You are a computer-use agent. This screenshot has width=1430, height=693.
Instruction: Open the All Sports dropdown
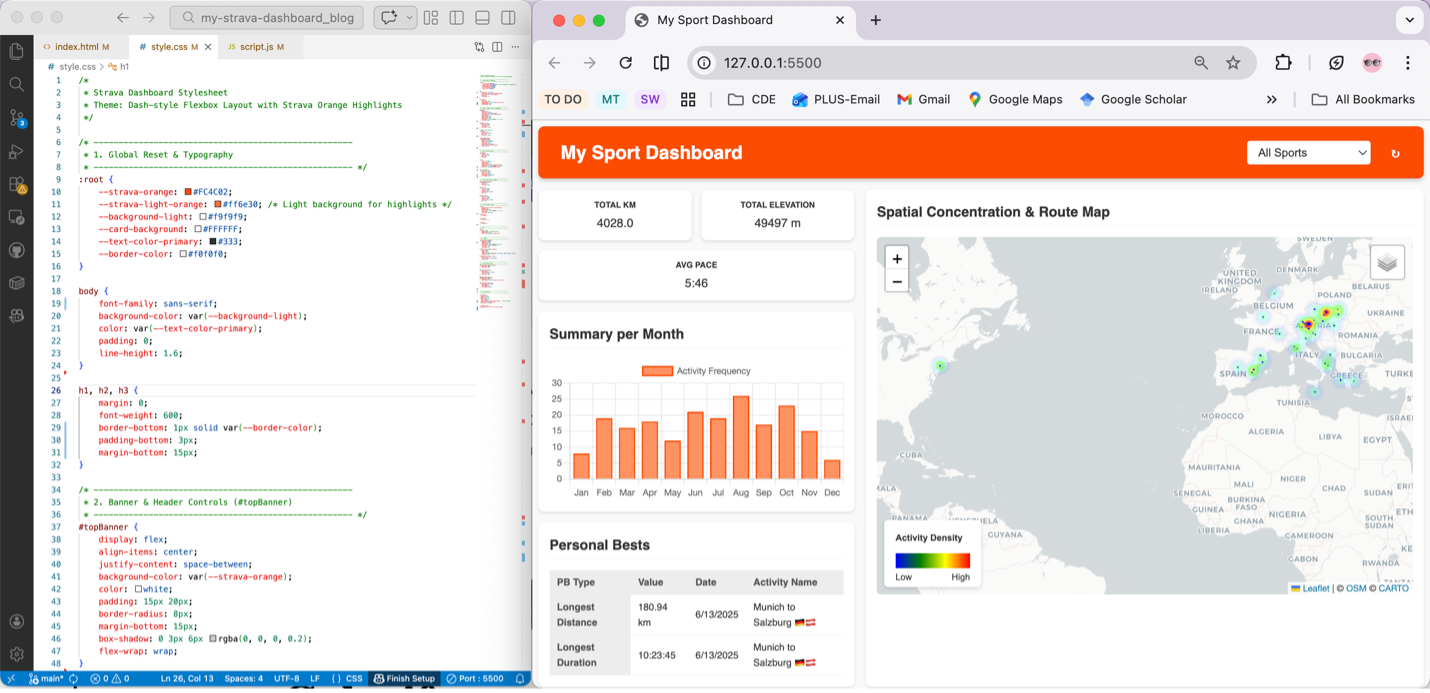[x=1308, y=153]
